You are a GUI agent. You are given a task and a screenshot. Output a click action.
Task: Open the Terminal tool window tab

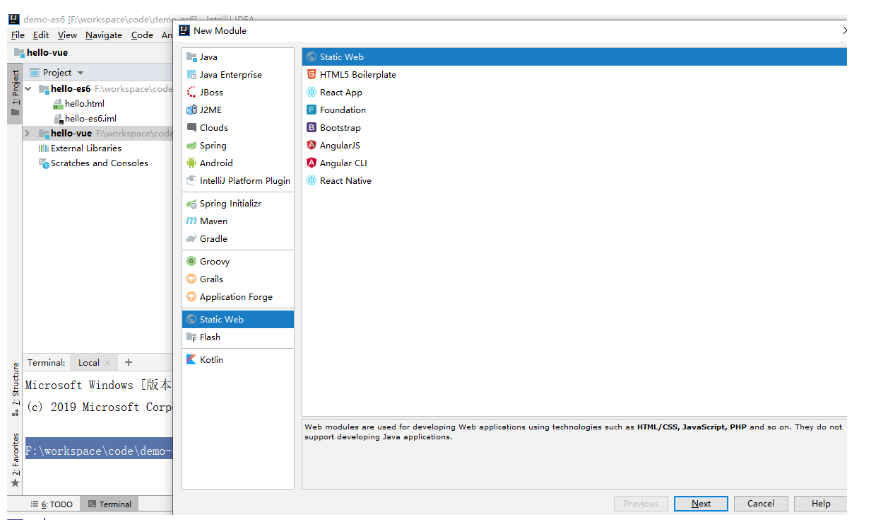coord(110,504)
